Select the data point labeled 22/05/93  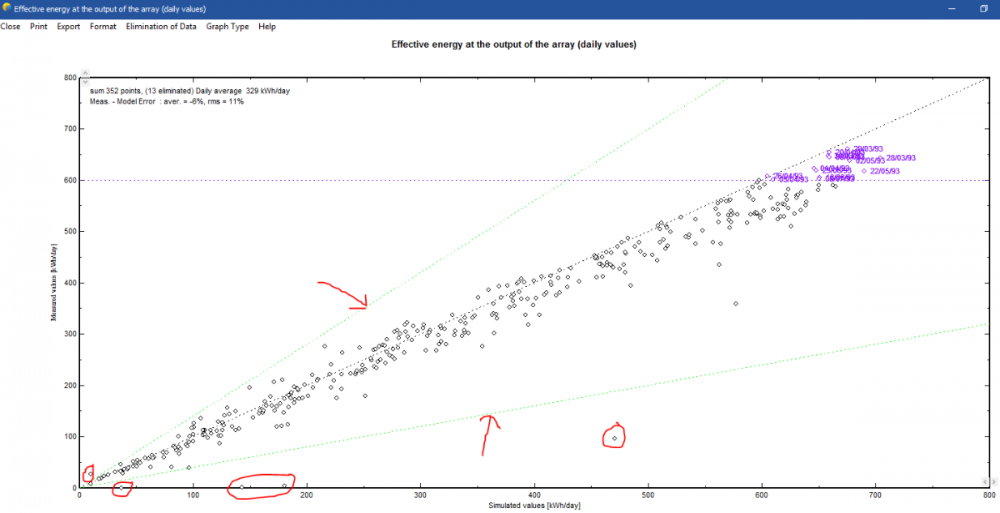[x=863, y=171]
